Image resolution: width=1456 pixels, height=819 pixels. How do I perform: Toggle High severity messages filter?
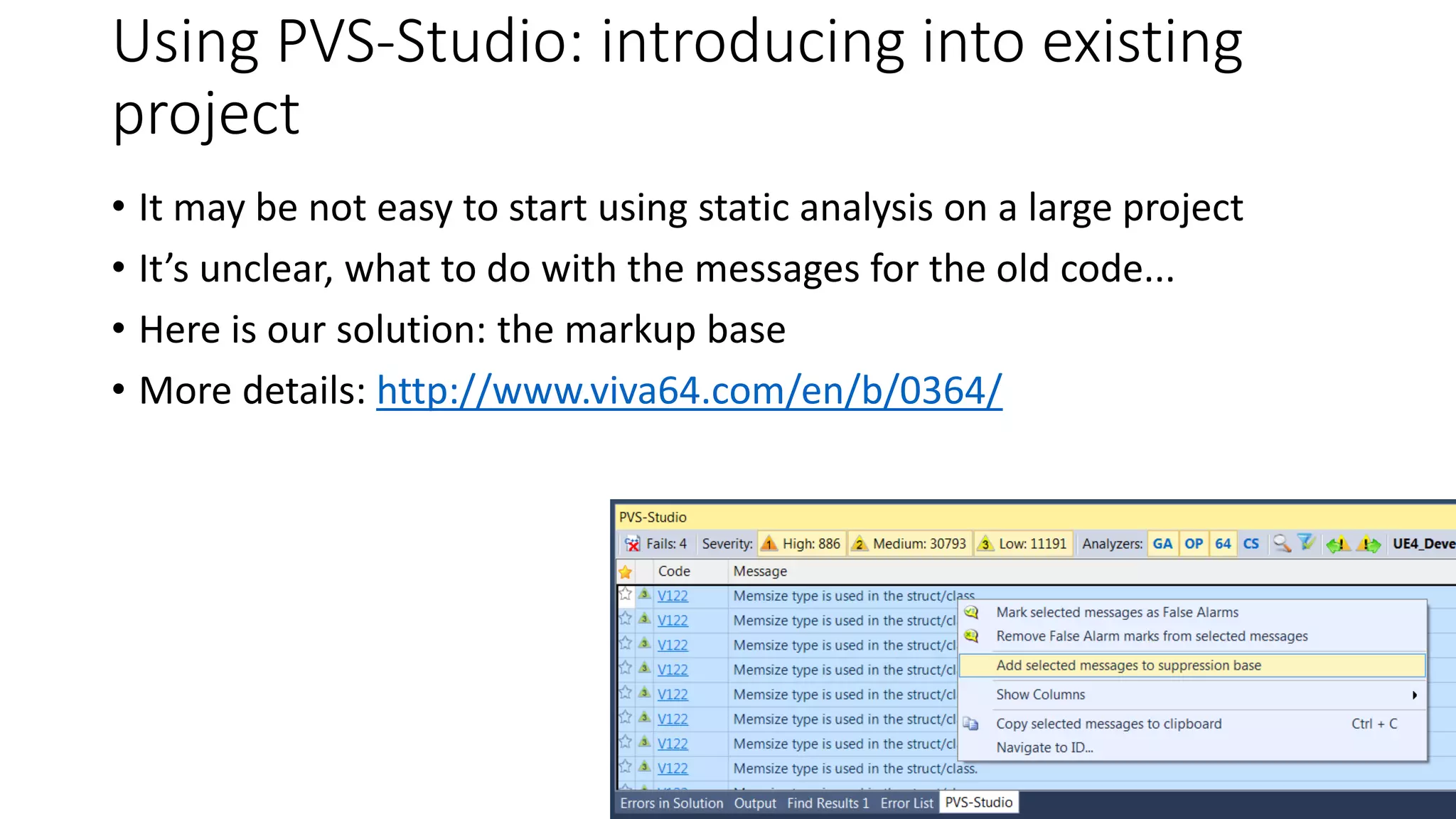point(802,544)
